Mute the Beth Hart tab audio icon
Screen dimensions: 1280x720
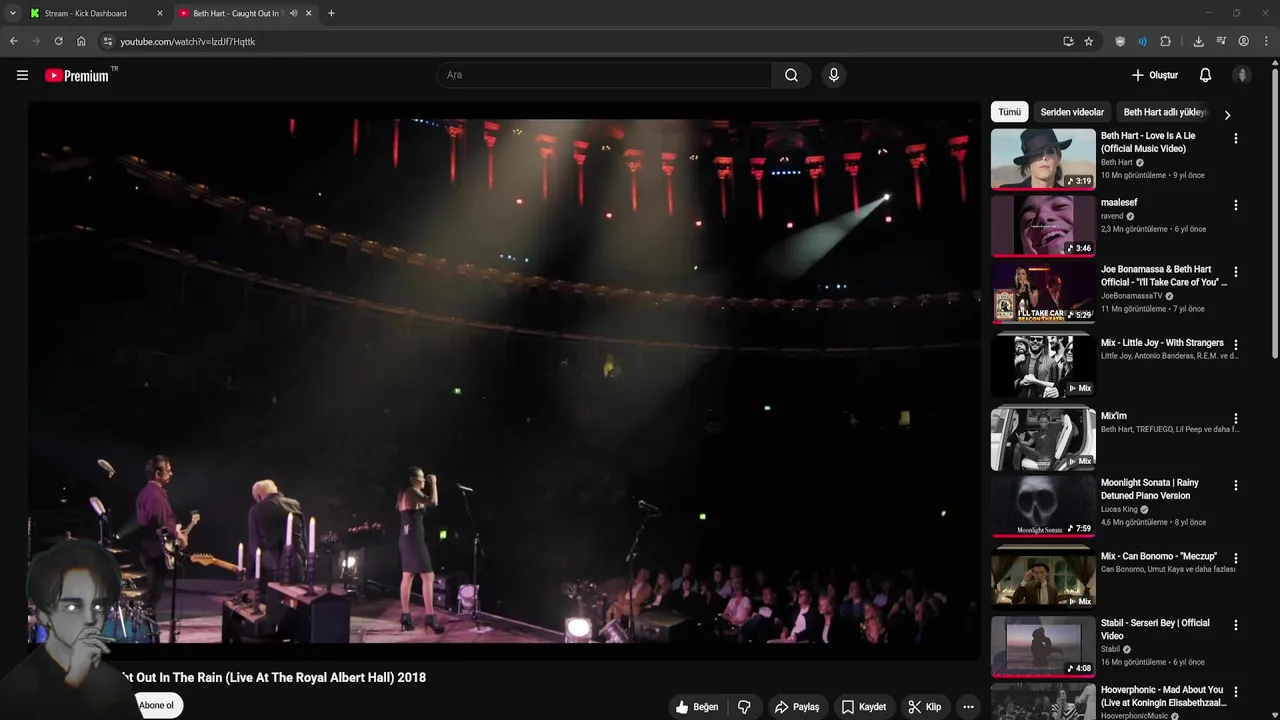pyautogui.click(x=293, y=13)
